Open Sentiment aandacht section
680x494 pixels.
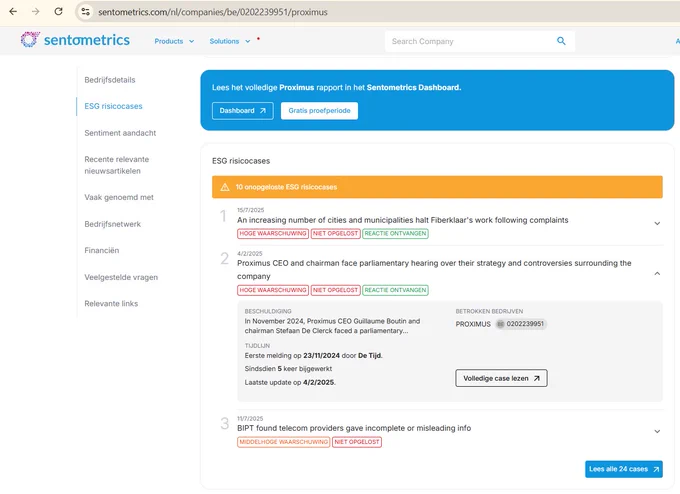120,133
